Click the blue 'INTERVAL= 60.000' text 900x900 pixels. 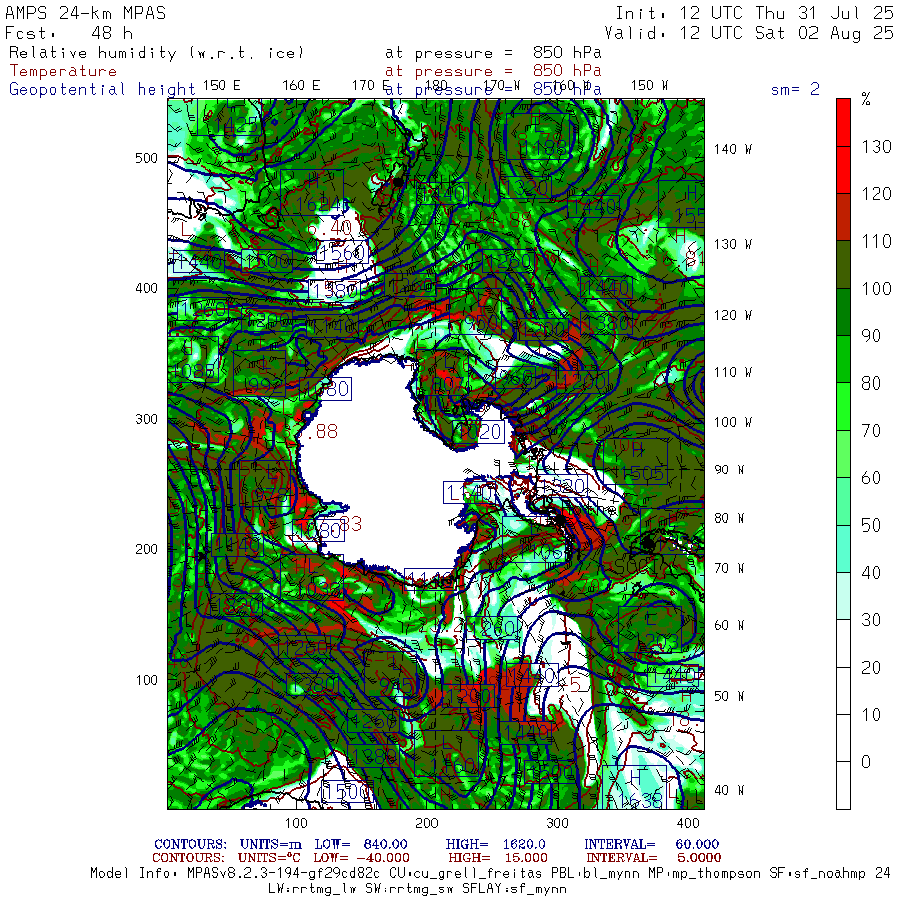[x=651, y=844]
